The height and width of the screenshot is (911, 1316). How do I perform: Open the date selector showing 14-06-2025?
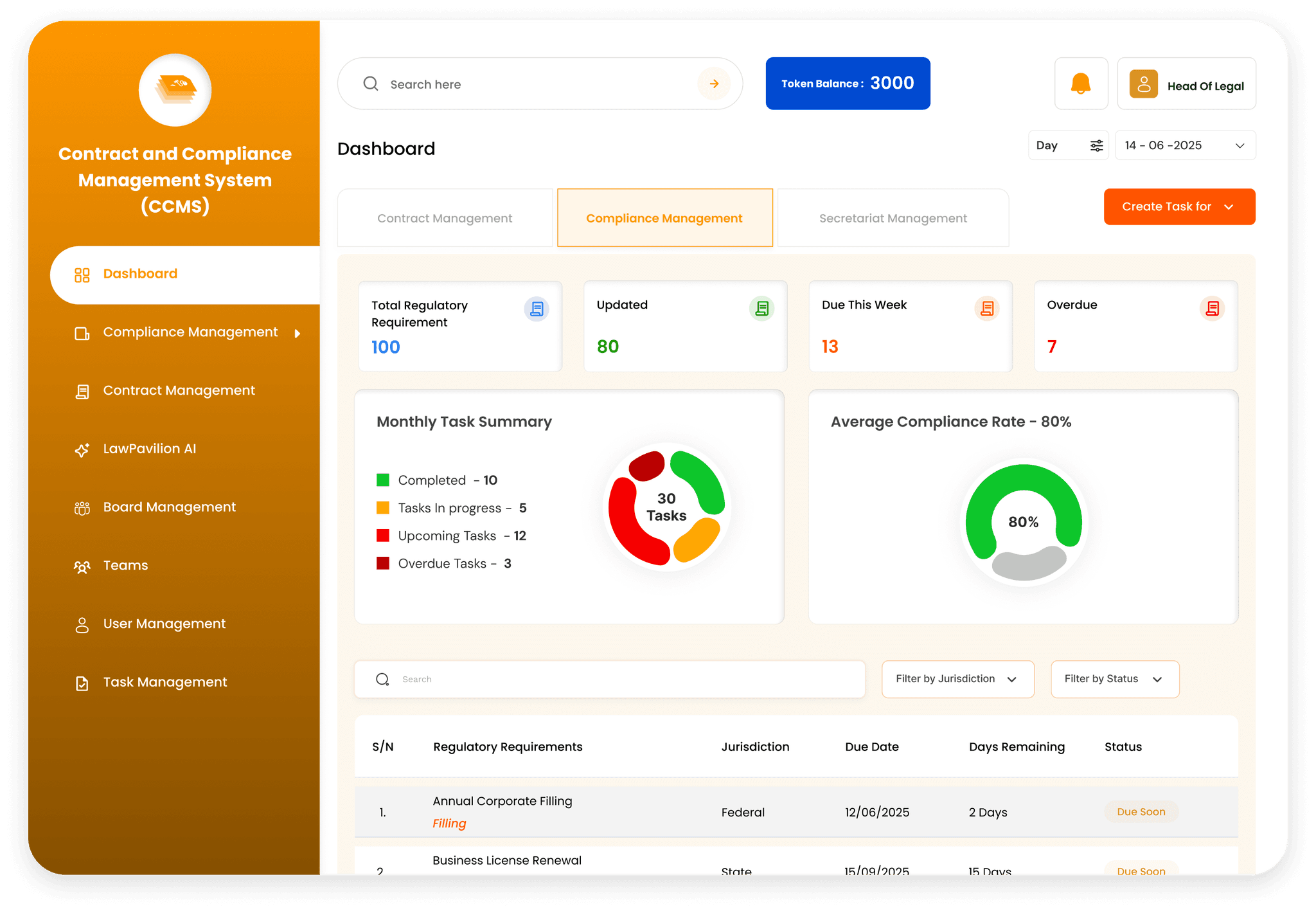coord(1184,145)
